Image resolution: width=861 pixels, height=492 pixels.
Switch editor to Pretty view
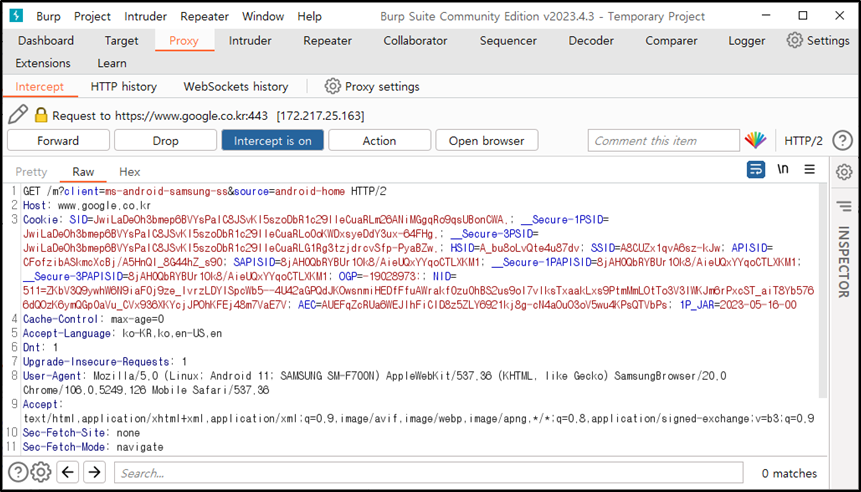click(31, 172)
